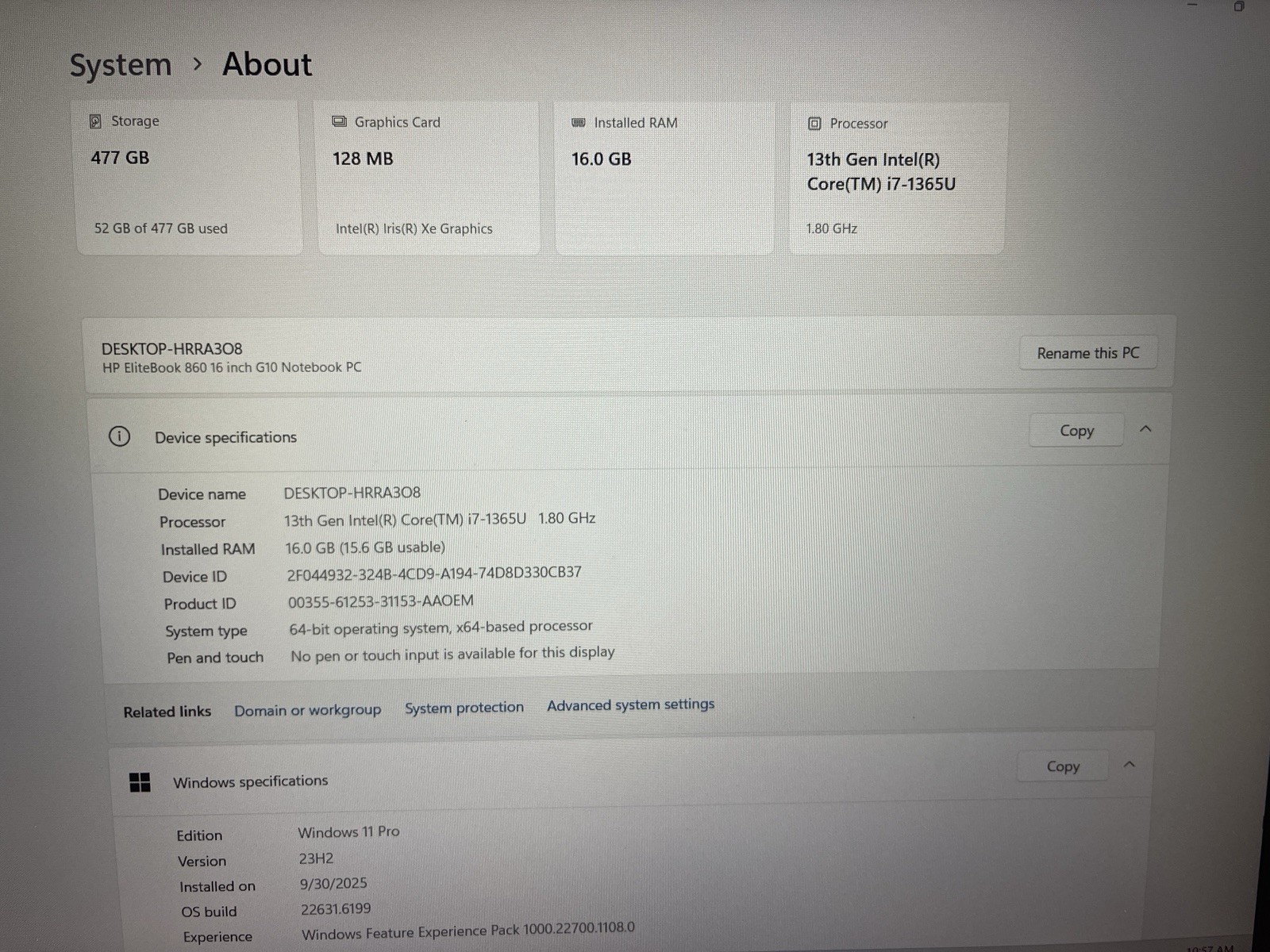1270x952 pixels.
Task: Select the '52 GB of 477 GB used' text
Action: 161,228
